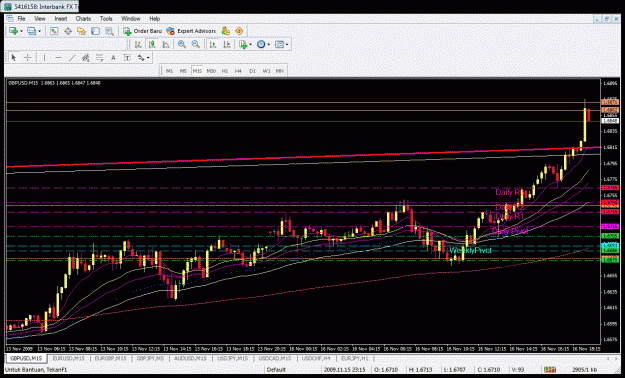Select the Cursor pointer tool
Screen dimensions: 625x378
pos(14,58)
